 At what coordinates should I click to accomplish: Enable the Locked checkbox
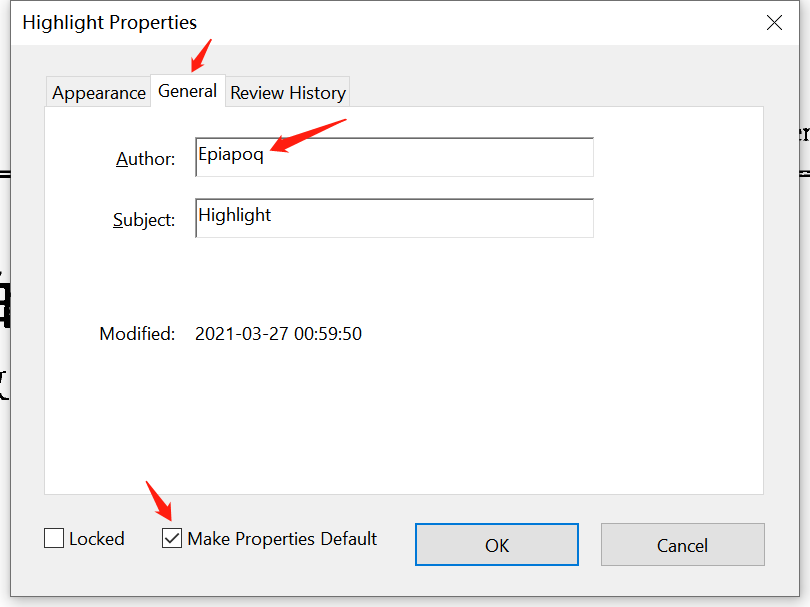coord(54,538)
